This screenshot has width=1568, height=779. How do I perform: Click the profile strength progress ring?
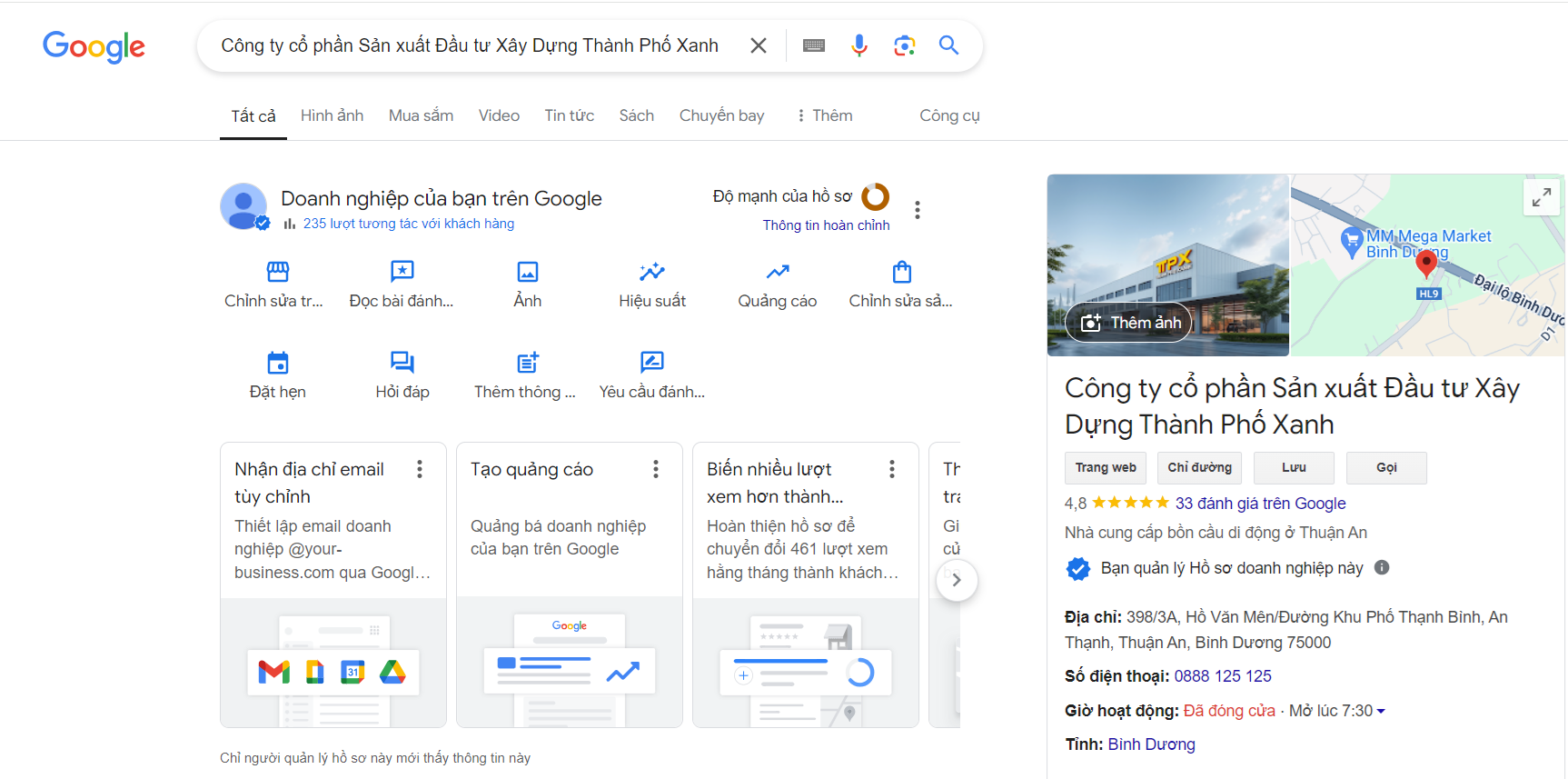[875, 196]
